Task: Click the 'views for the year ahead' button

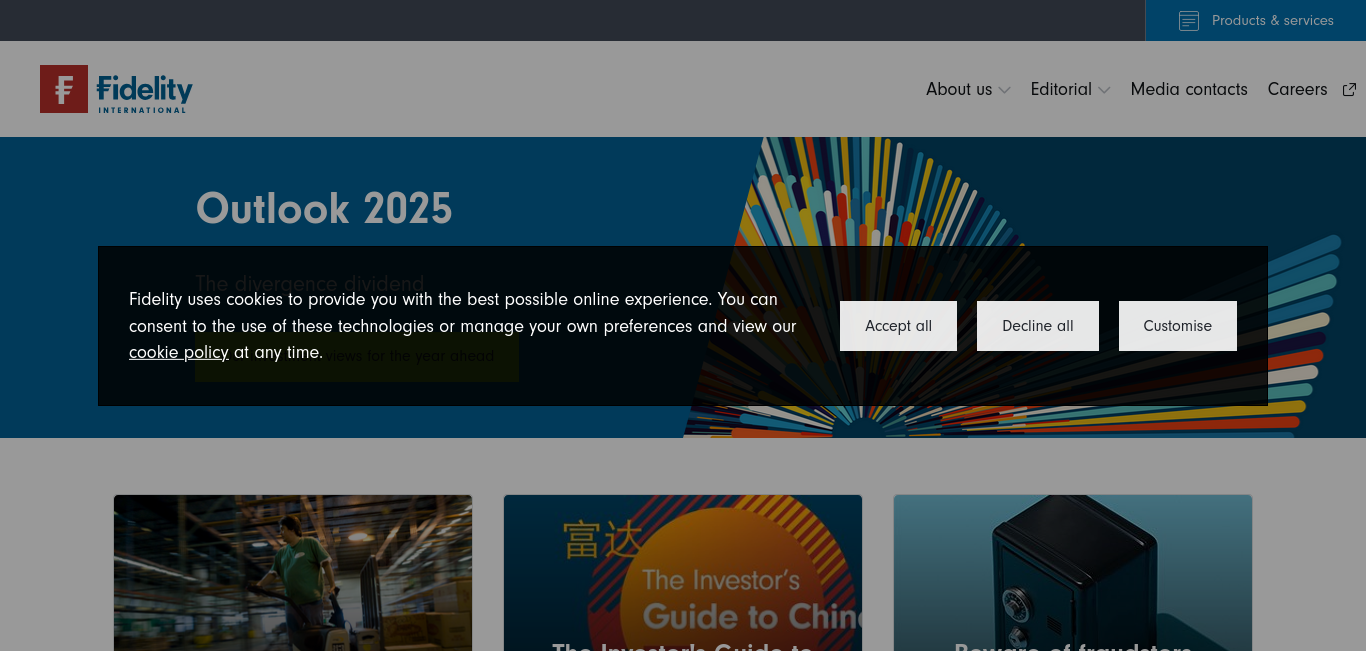Action: (x=357, y=356)
